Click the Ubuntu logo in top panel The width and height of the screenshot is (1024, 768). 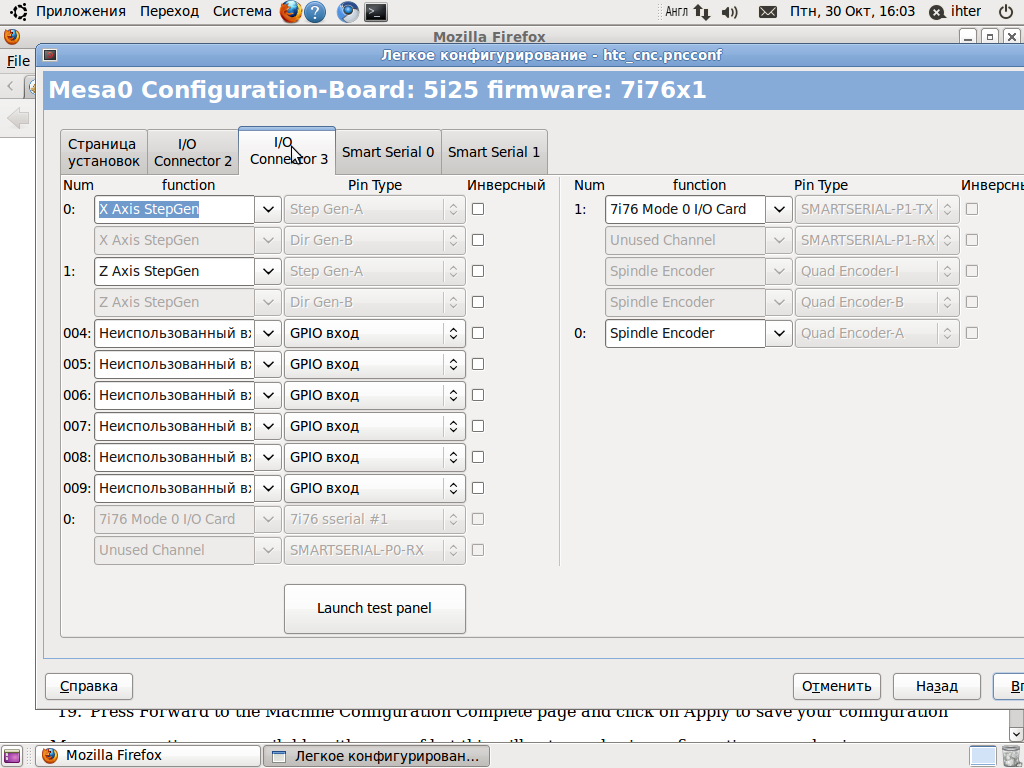(19, 12)
